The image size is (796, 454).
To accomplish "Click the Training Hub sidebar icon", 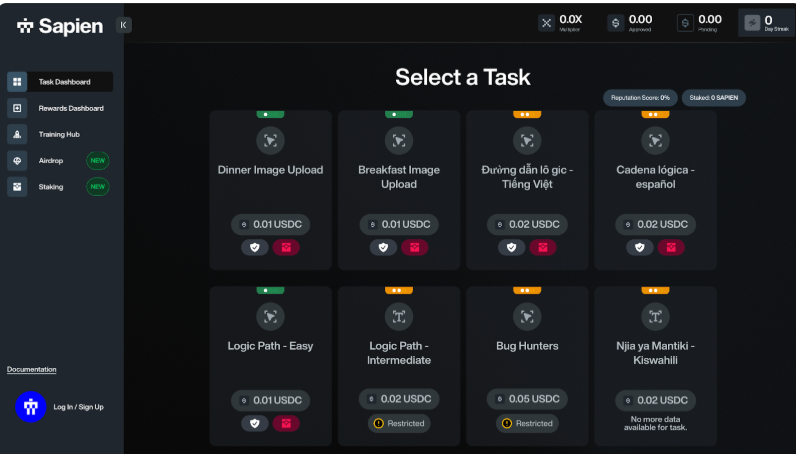I will click(x=17, y=134).
